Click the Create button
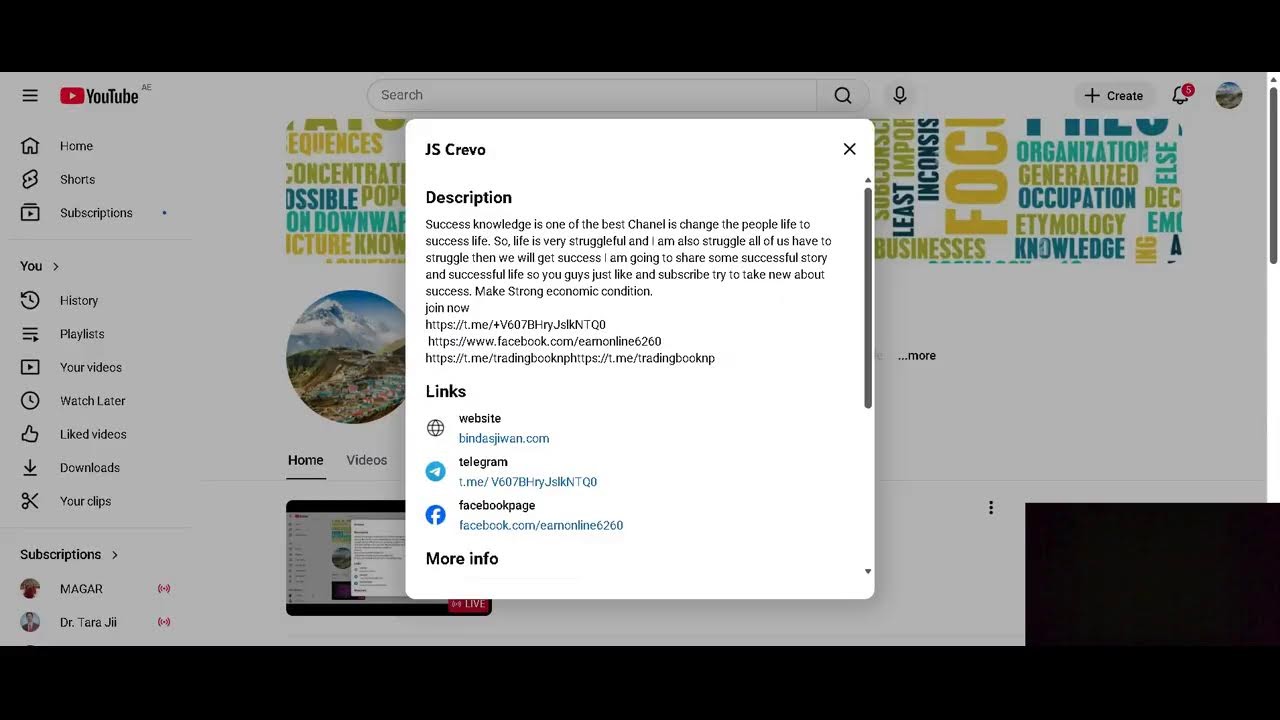Viewport: 1280px width, 720px height. point(1114,95)
